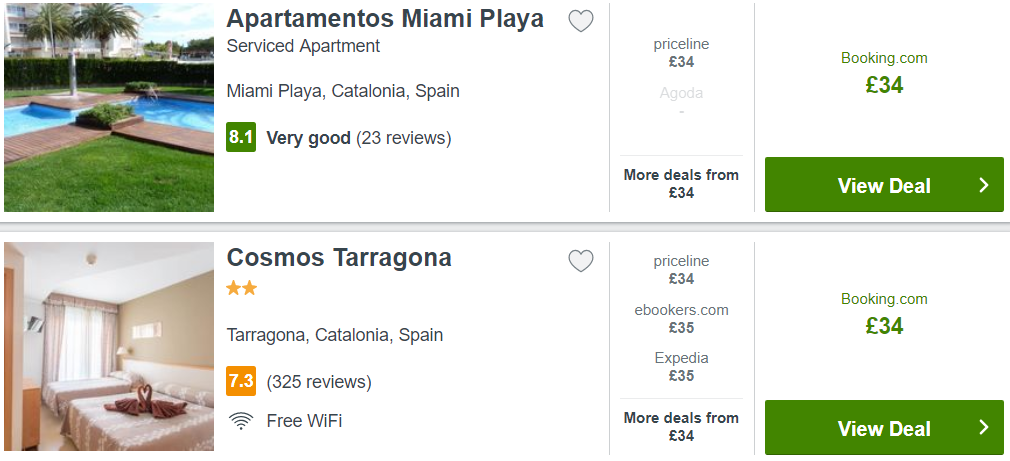Image resolution: width=1010 pixels, height=461 pixels.
Task: Expand More deals from £34 for Cosmos Tarragona
Action: point(681,426)
